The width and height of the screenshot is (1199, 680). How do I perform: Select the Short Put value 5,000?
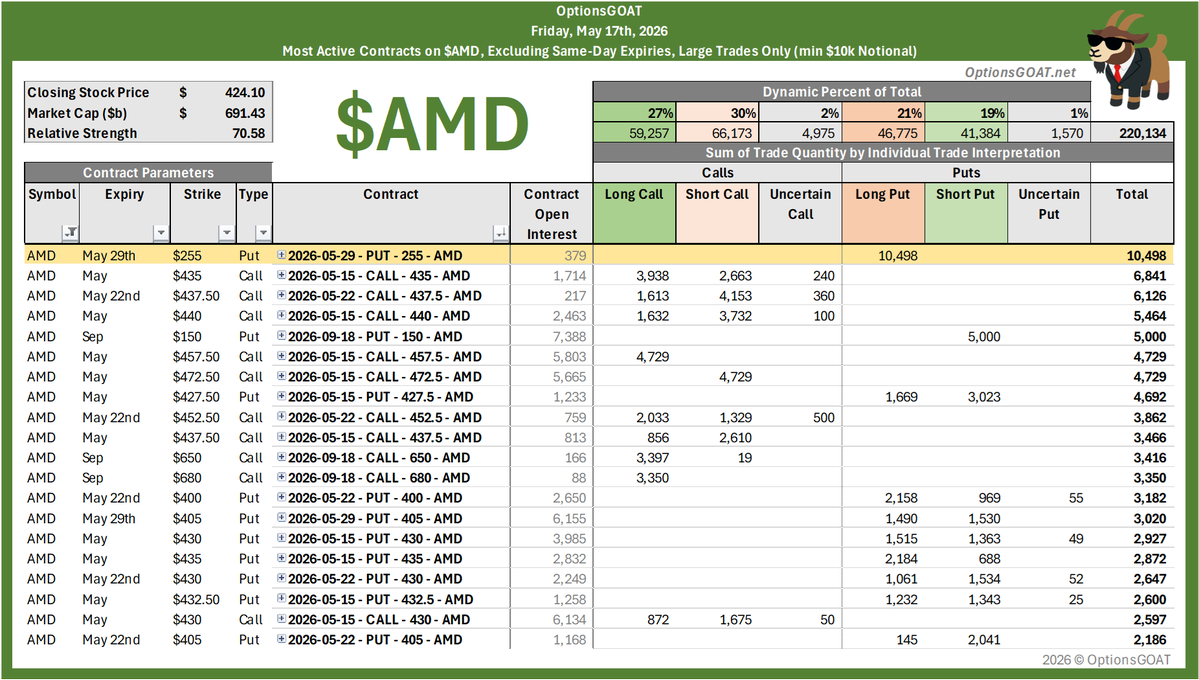(984, 337)
